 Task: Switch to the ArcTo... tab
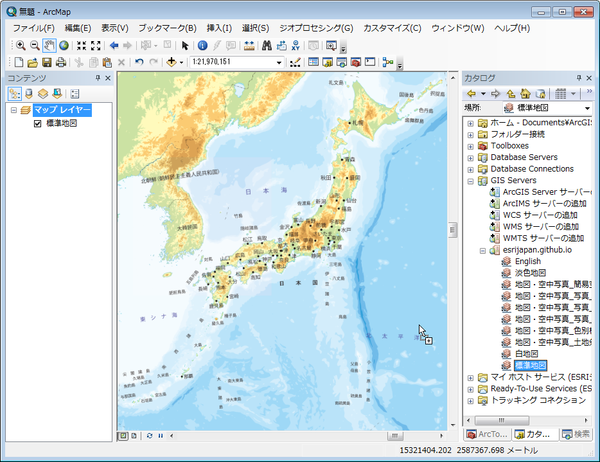pyautogui.click(x=488, y=434)
